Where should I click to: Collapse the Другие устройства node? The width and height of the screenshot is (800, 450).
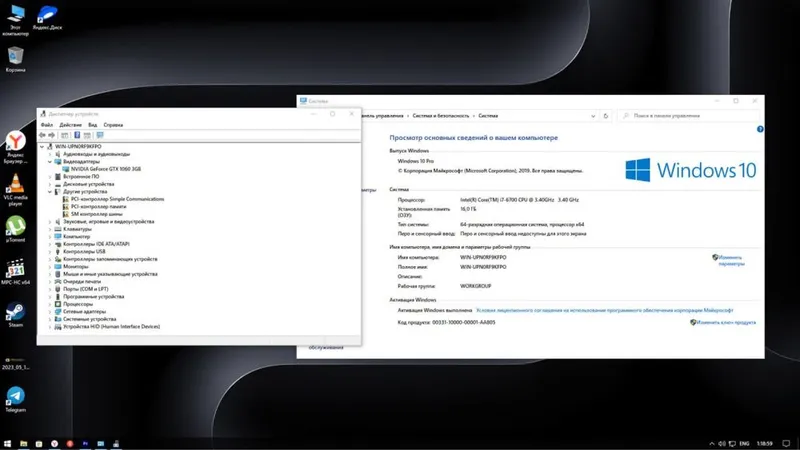pyautogui.click(x=50, y=191)
